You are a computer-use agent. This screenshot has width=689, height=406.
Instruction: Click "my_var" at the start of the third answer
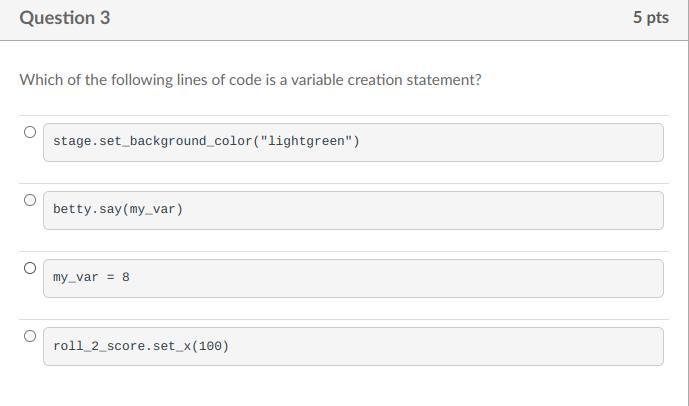pyautogui.click(x=76, y=277)
